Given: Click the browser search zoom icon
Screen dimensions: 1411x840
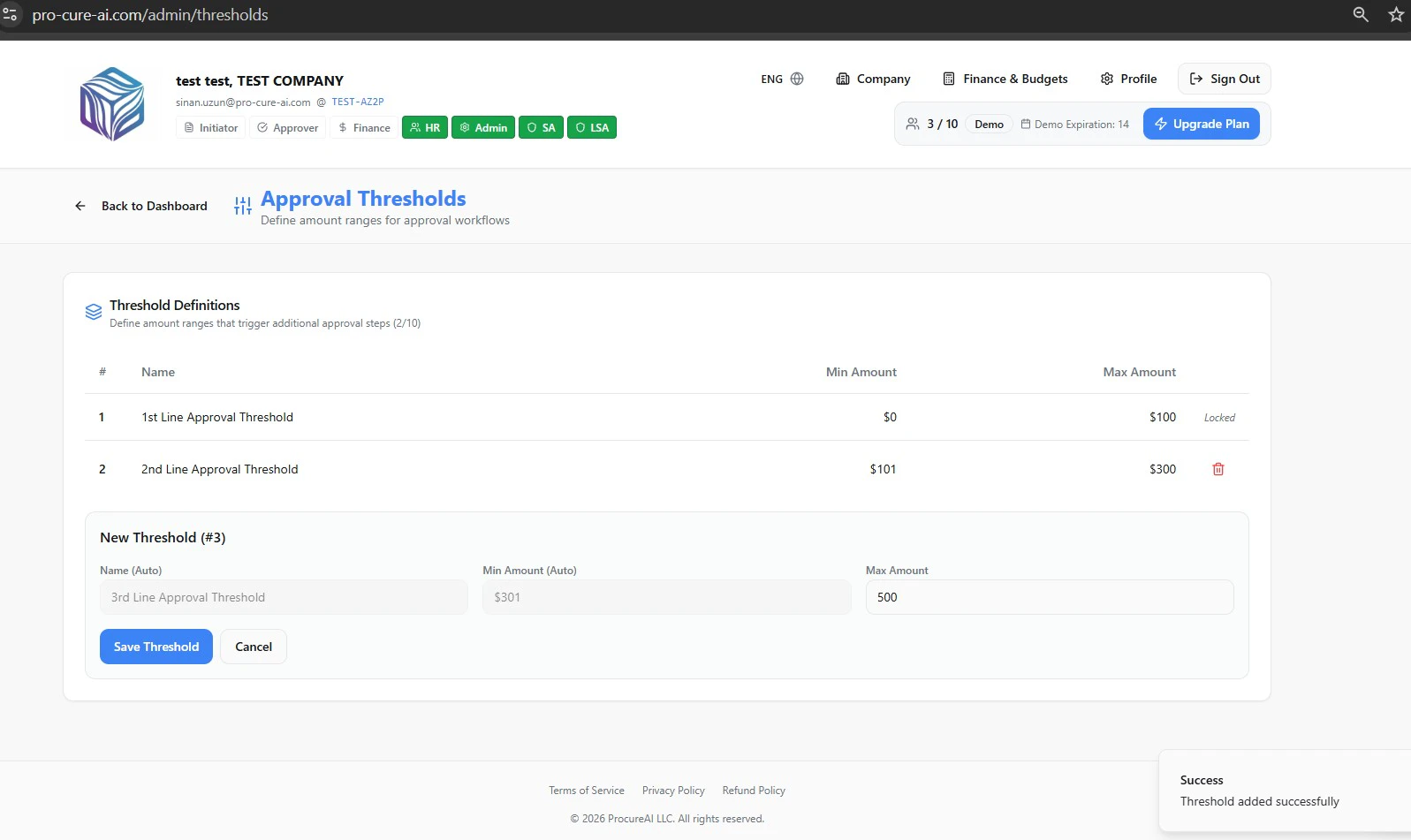Looking at the screenshot, I should pos(1361,14).
